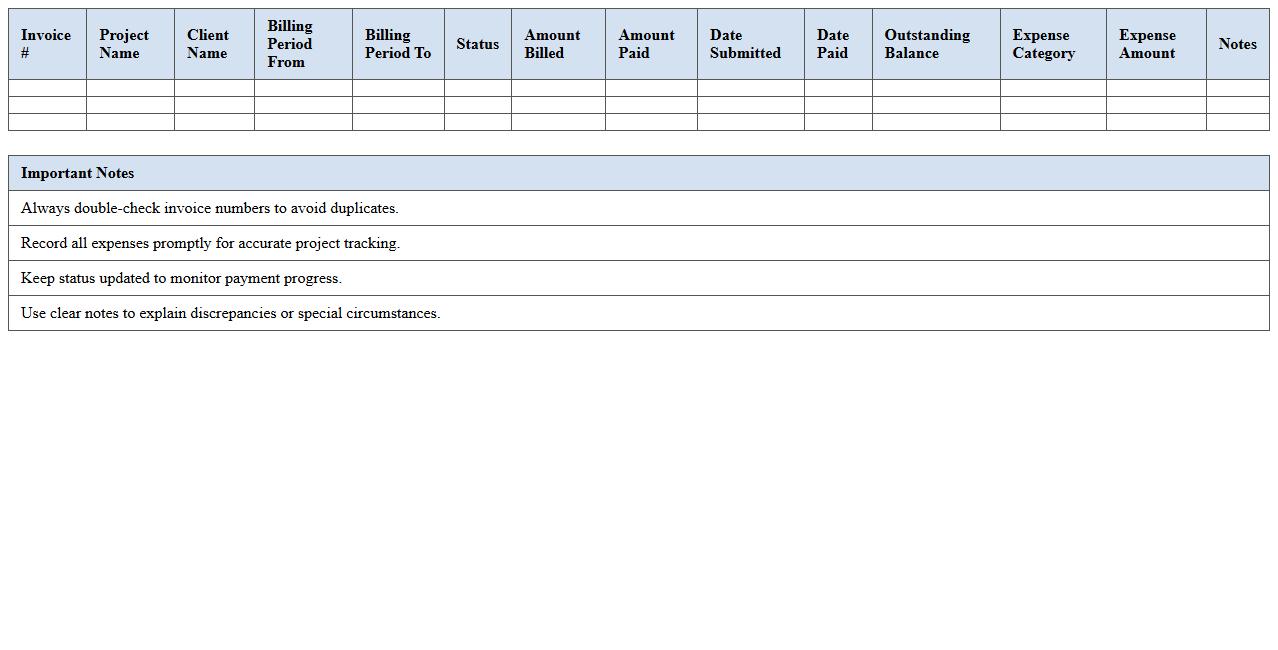Select the empty Status cell in row one

[477, 87]
